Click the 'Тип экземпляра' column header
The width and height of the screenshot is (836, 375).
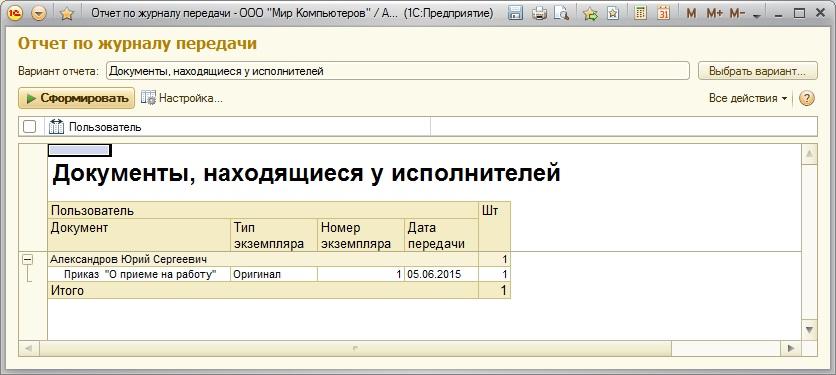(274, 235)
